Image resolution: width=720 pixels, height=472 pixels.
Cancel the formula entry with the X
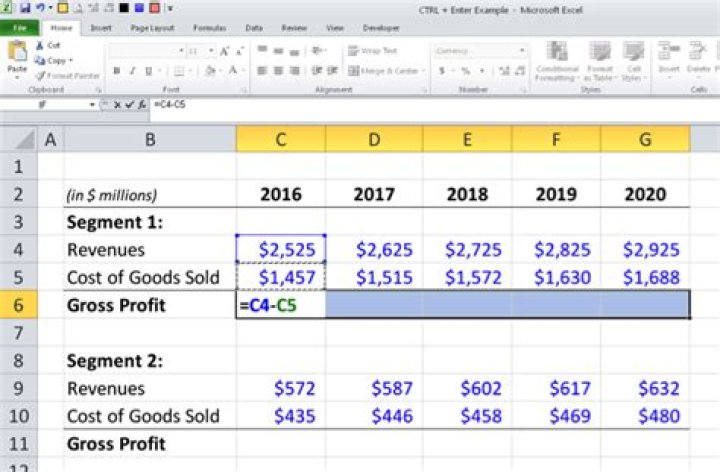117,104
